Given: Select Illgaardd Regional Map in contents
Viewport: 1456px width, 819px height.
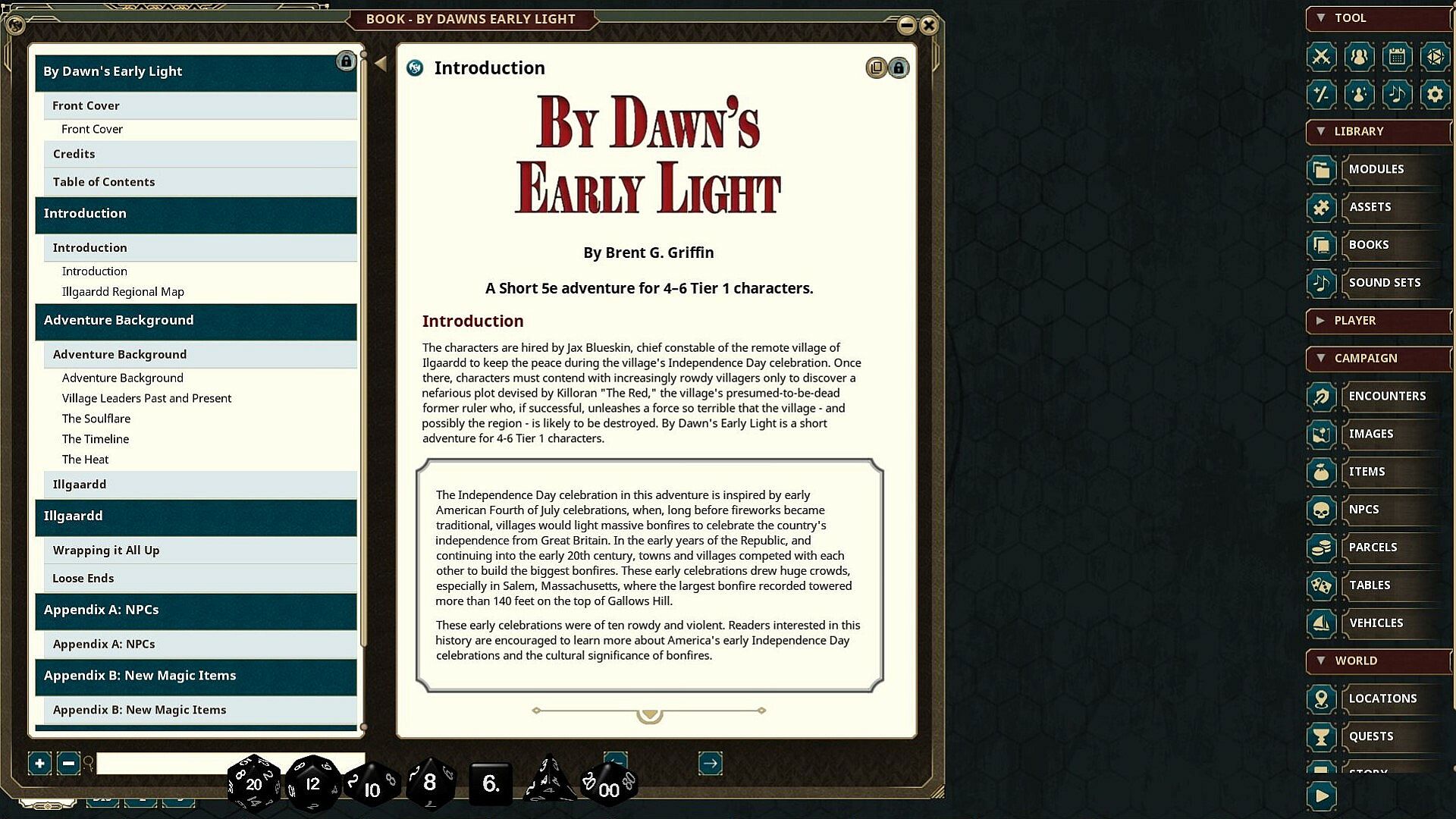Looking at the screenshot, I should tap(123, 292).
